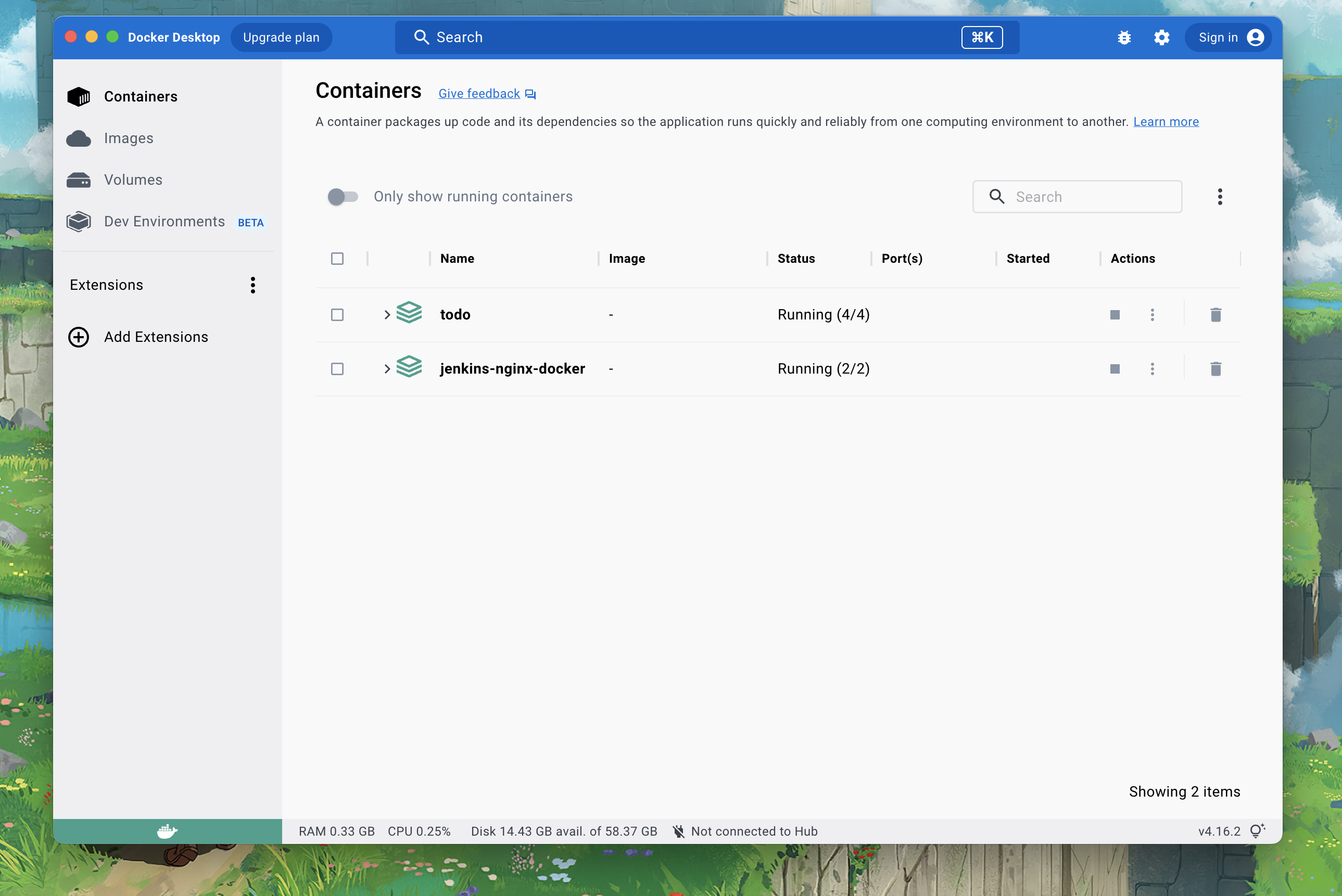Click the Running (2/2) status
This screenshot has height=896, width=1342.
824,369
